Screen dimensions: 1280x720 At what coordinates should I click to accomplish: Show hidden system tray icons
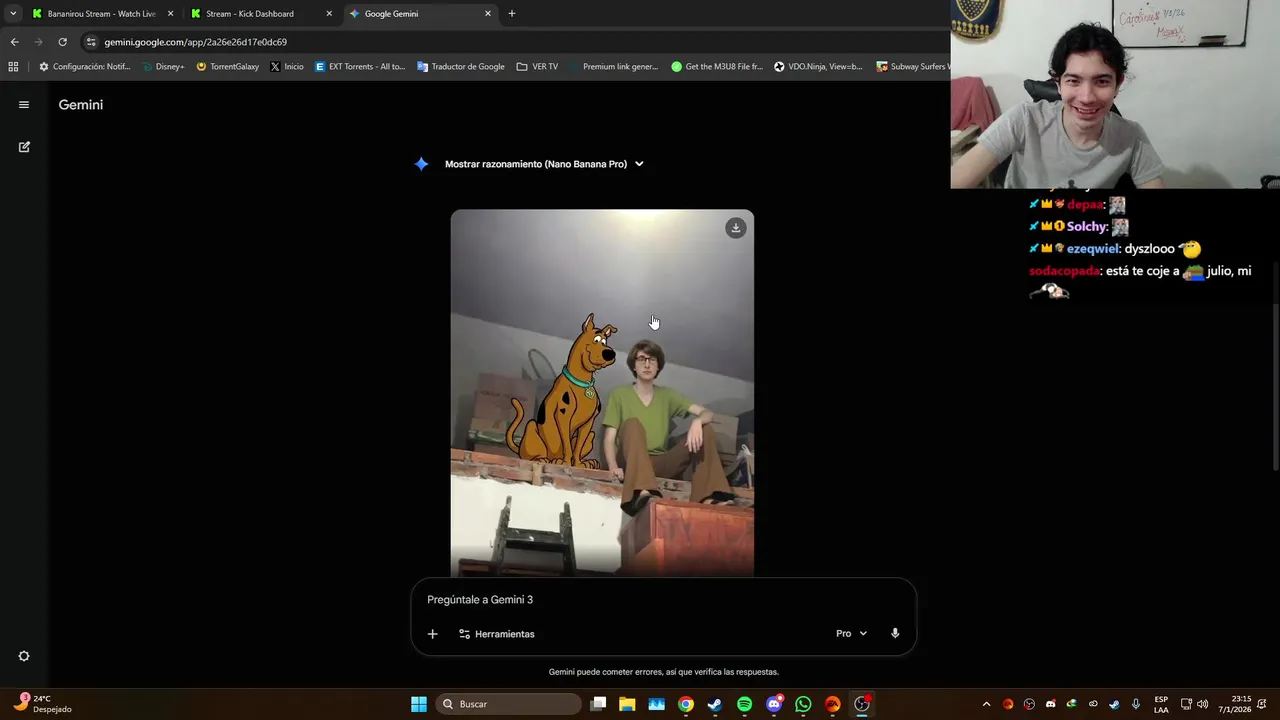986,704
